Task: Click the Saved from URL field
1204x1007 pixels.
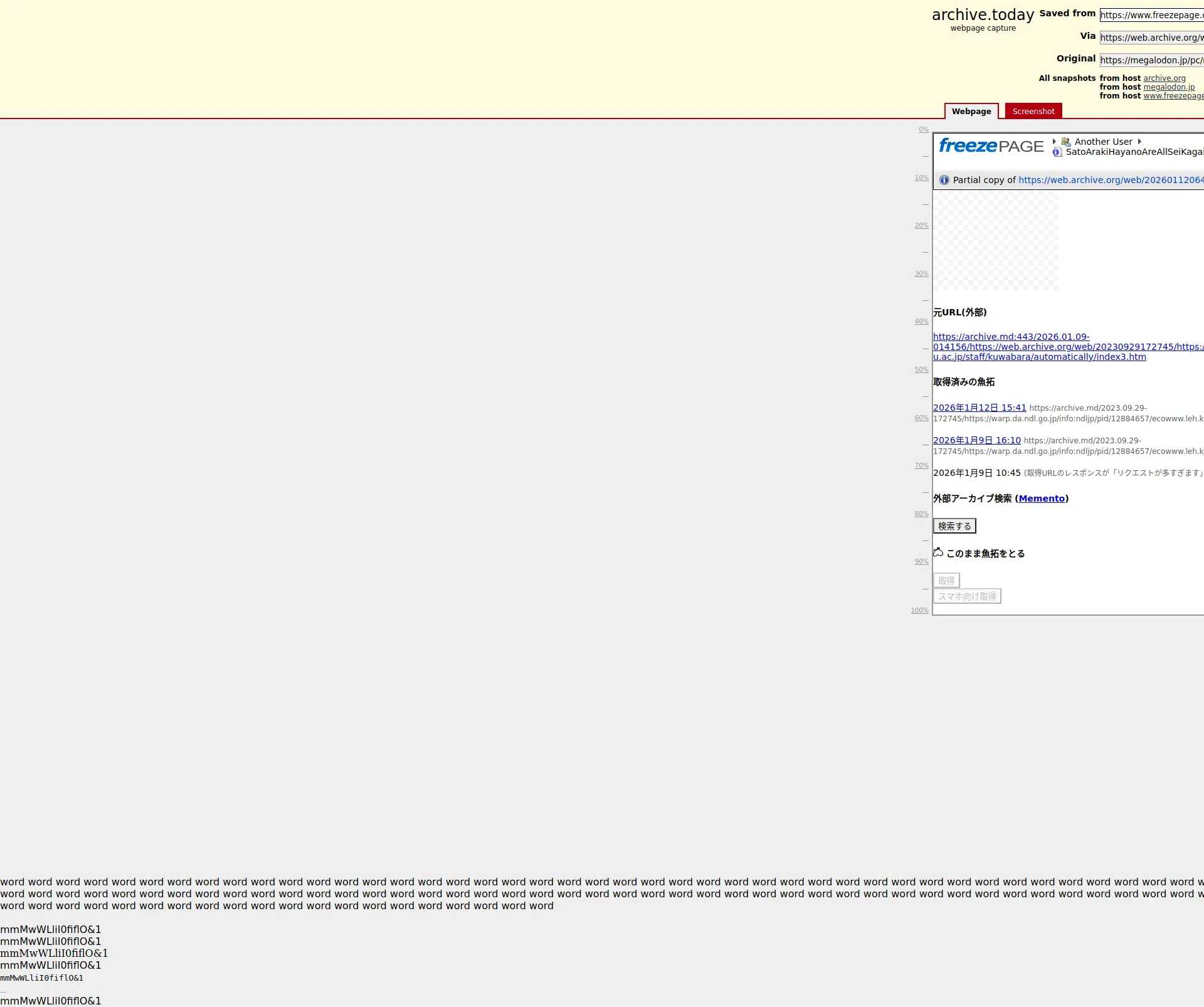Action: [1151, 15]
